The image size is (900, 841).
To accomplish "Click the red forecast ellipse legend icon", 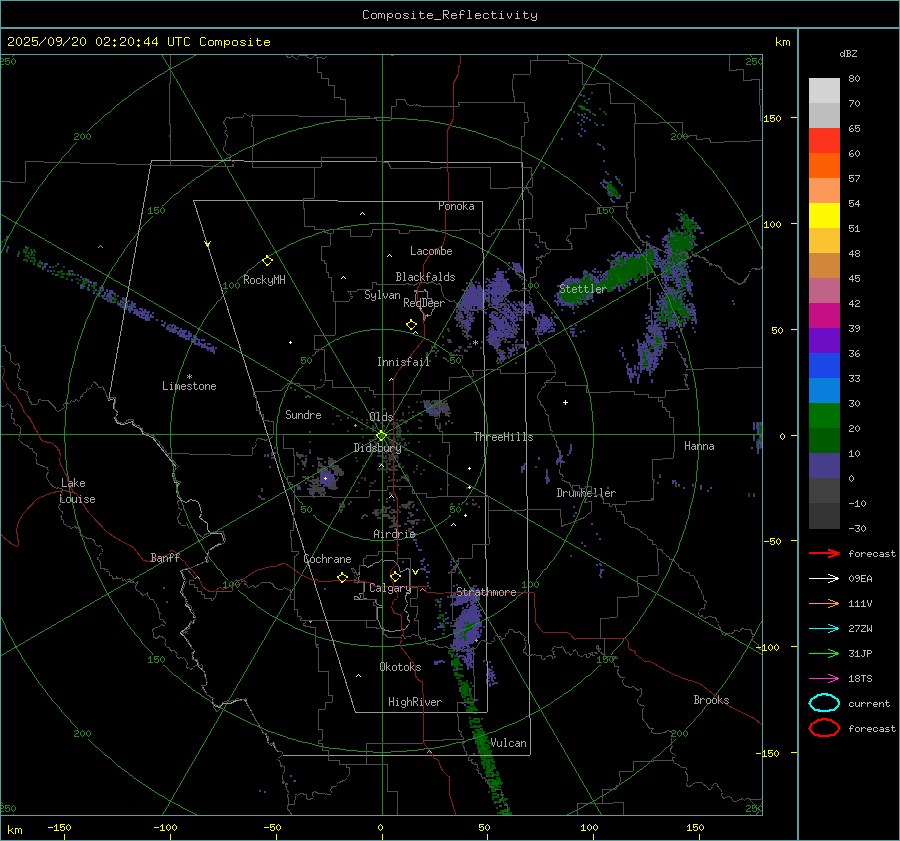I will click(824, 728).
